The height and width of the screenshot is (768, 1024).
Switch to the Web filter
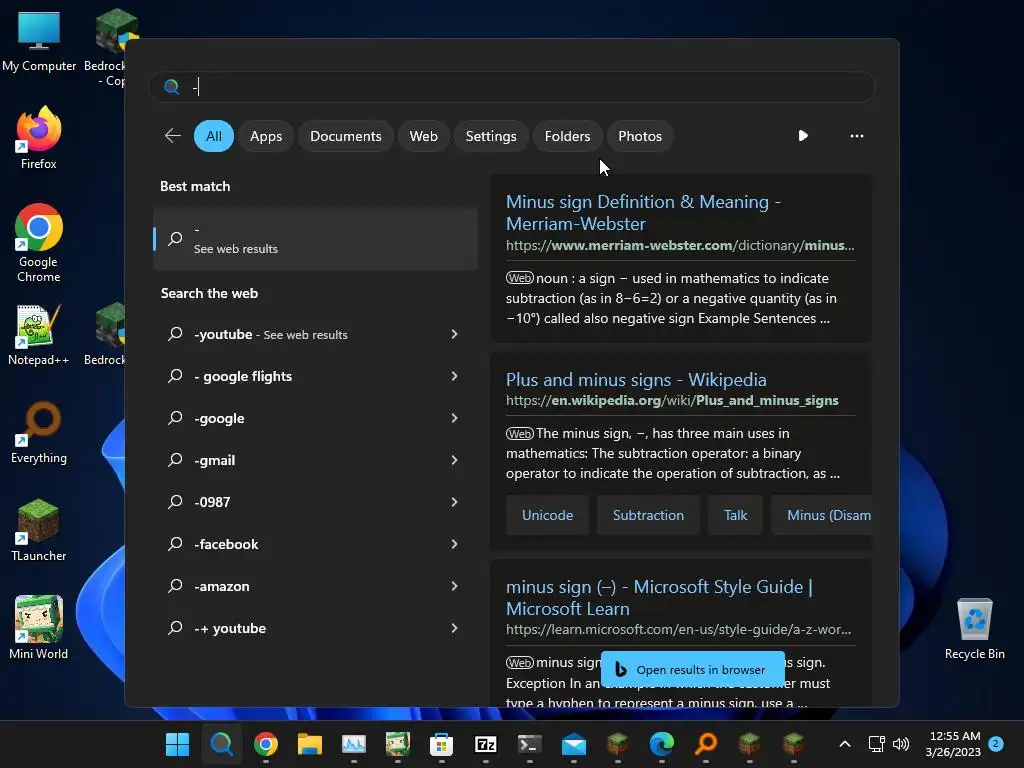point(423,136)
